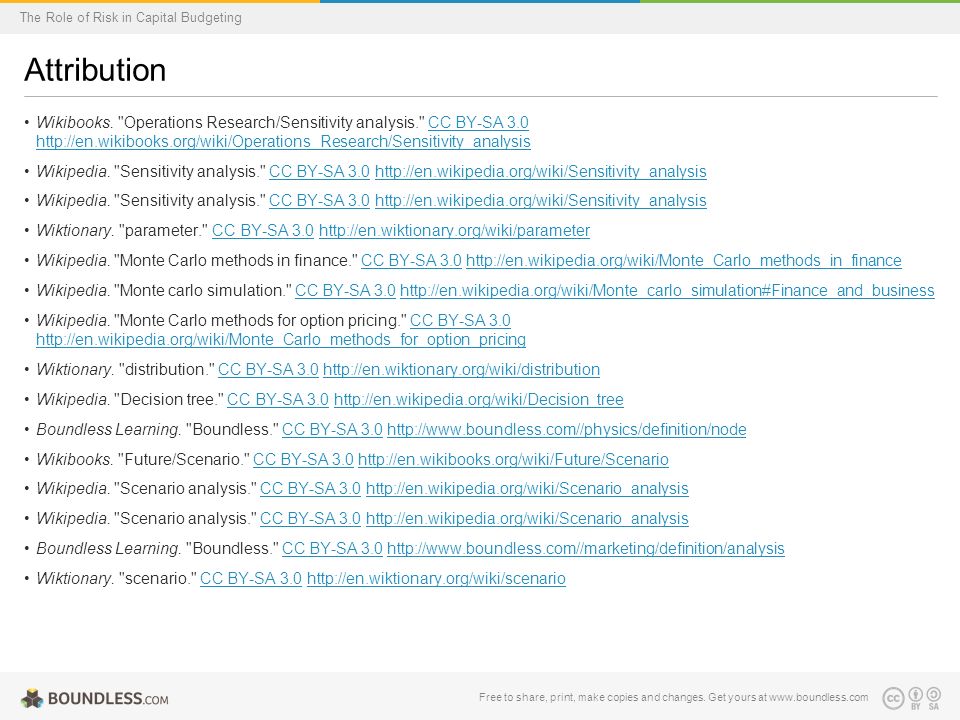Click the SA share-alike icon
This screenshot has height=720, width=960.
[x=934, y=694]
